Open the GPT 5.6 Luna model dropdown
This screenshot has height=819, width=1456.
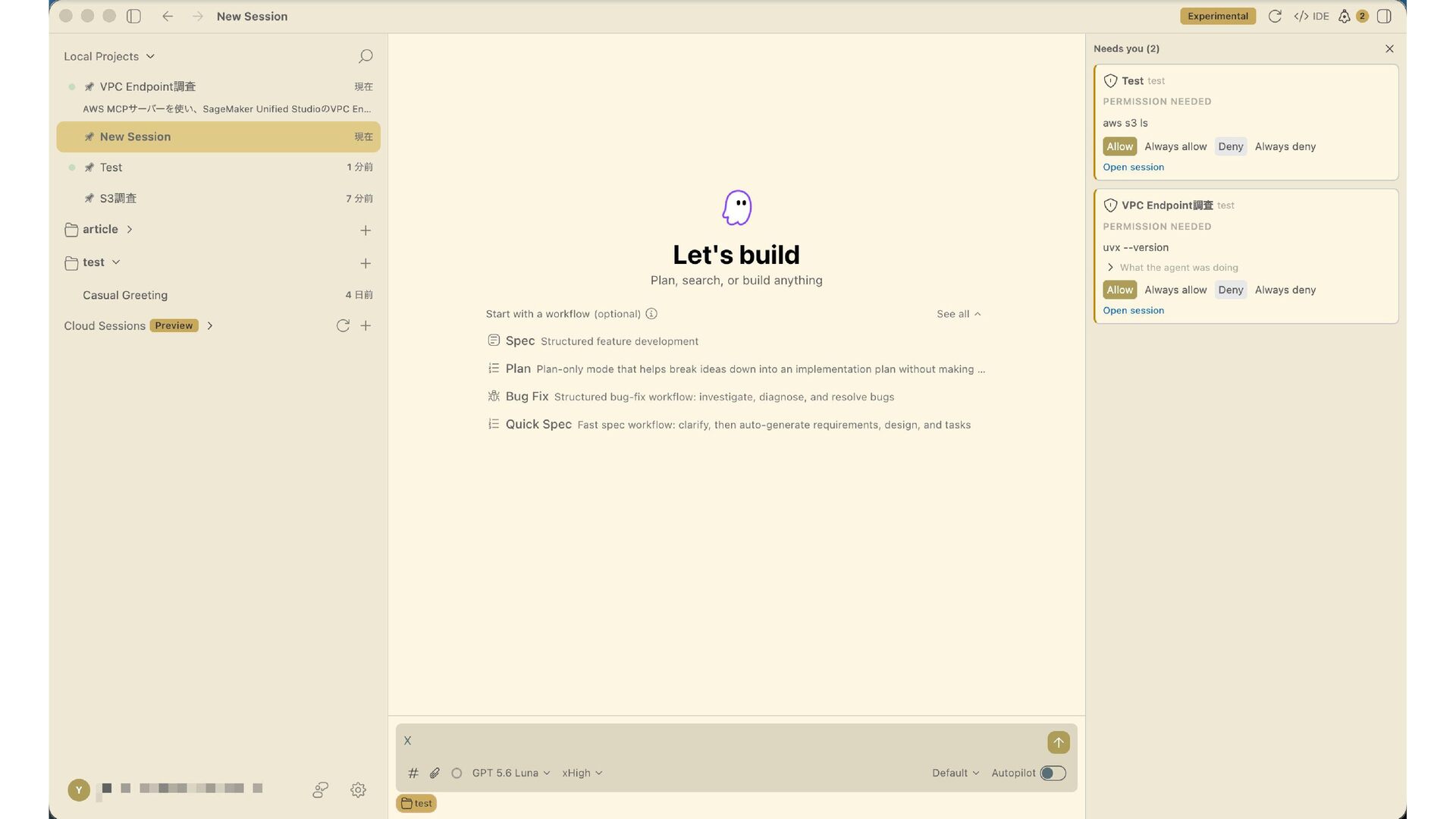[510, 773]
